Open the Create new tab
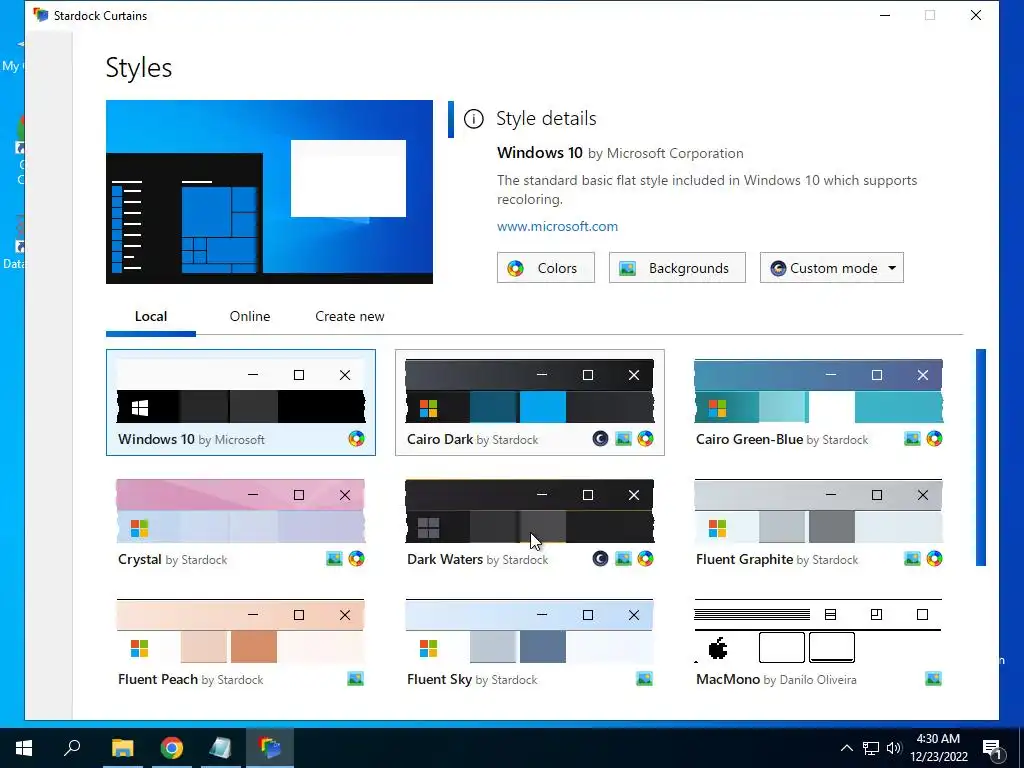This screenshot has width=1024, height=768. click(349, 316)
